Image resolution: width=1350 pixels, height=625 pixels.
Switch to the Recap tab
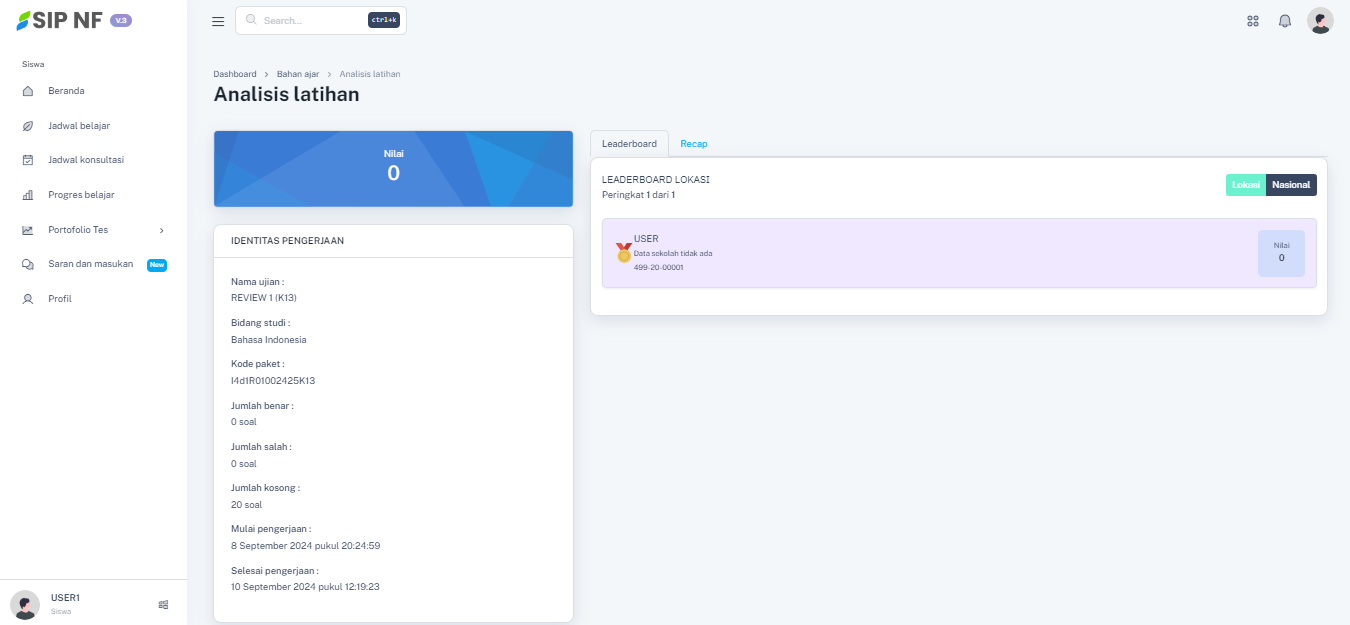click(x=693, y=144)
